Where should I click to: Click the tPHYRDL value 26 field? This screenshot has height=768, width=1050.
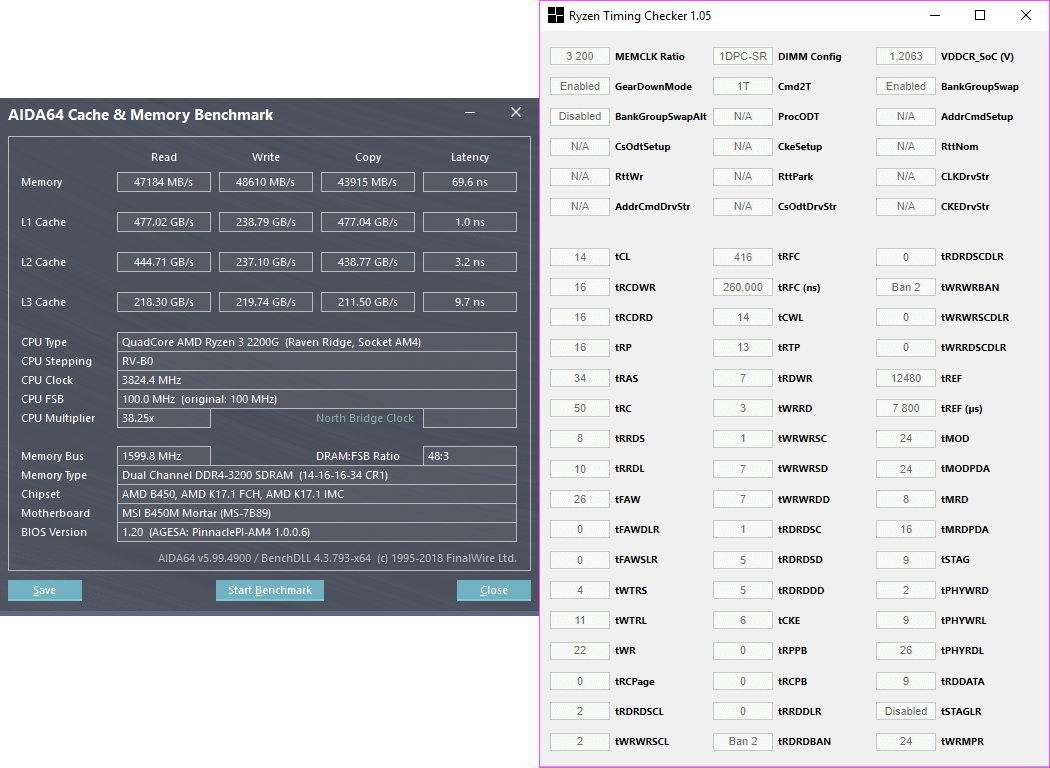(905, 650)
